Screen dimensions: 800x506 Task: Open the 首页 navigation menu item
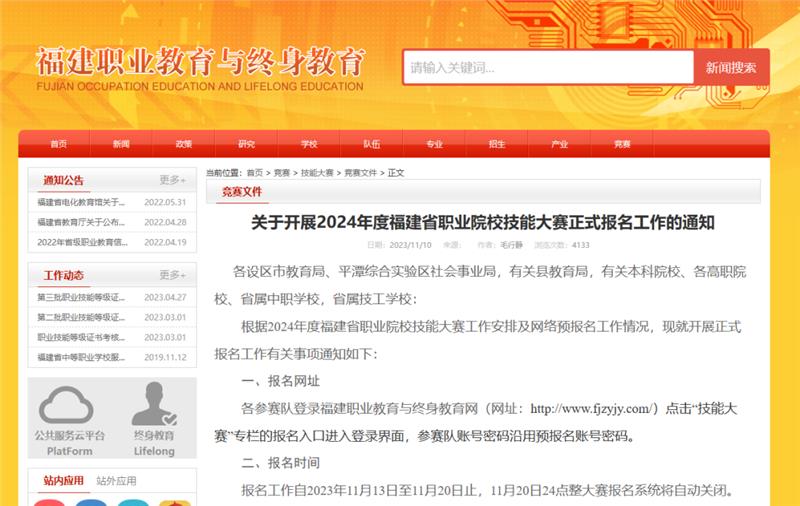(x=59, y=144)
